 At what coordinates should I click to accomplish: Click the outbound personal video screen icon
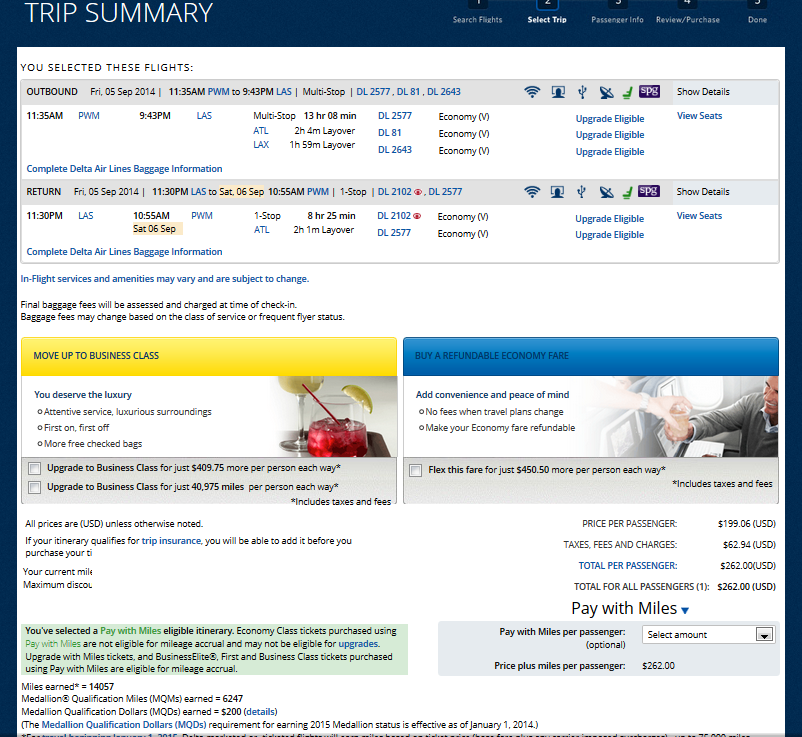click(558, 92)
